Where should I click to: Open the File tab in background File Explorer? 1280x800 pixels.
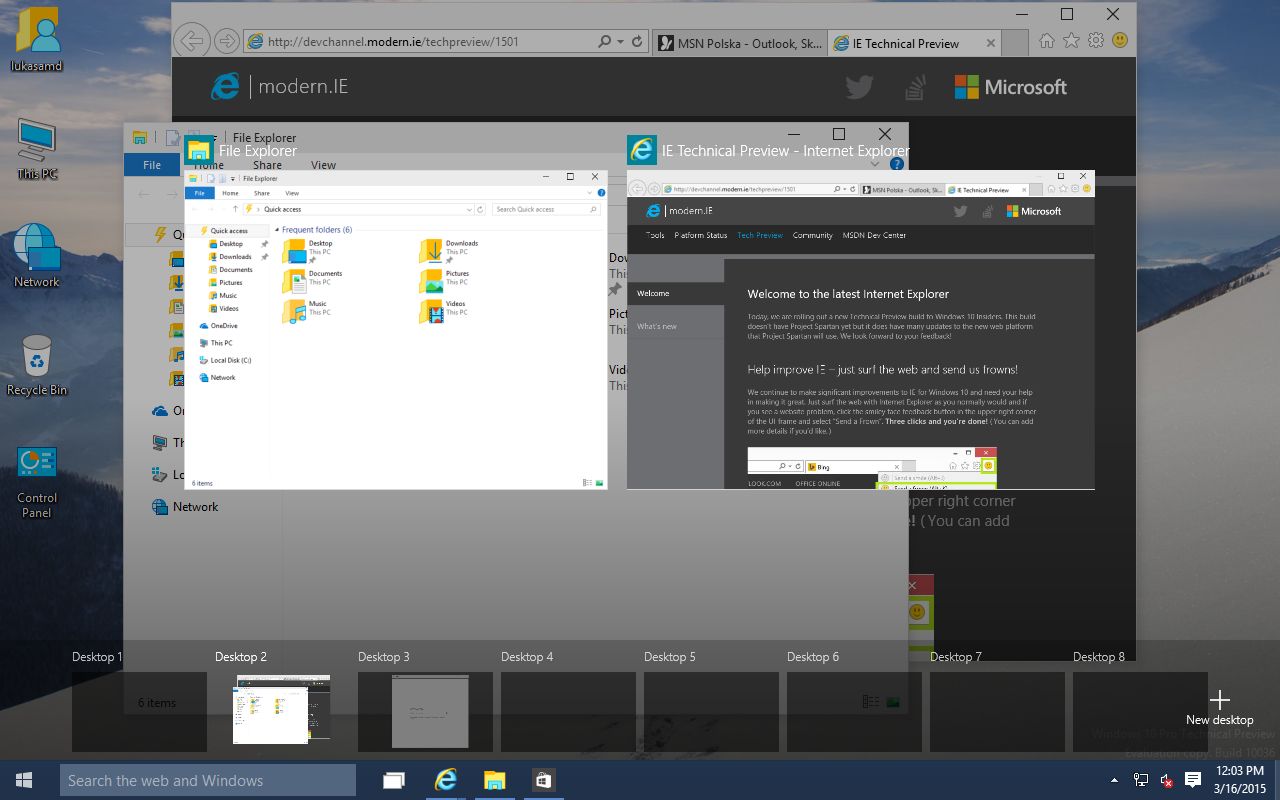(x=152, y=165)
